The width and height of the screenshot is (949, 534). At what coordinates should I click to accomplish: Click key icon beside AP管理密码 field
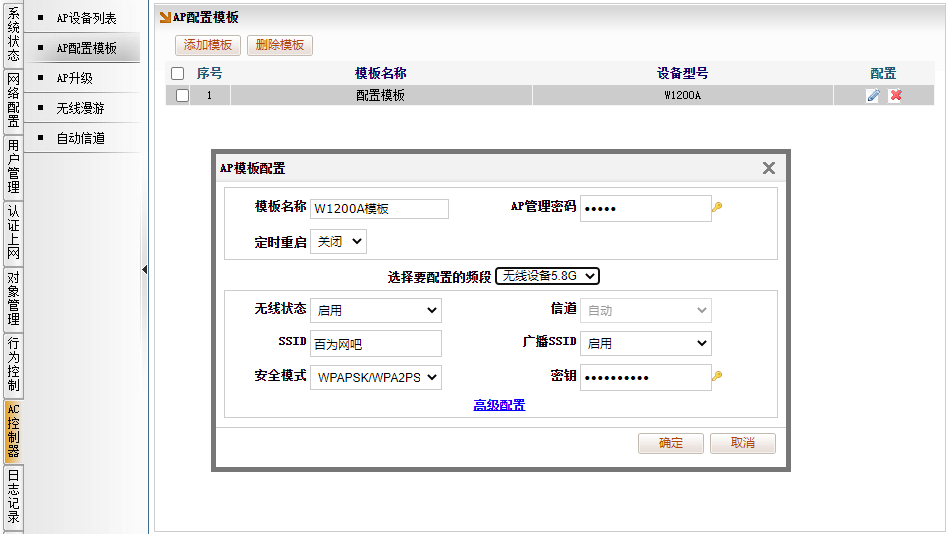point(717,208)
